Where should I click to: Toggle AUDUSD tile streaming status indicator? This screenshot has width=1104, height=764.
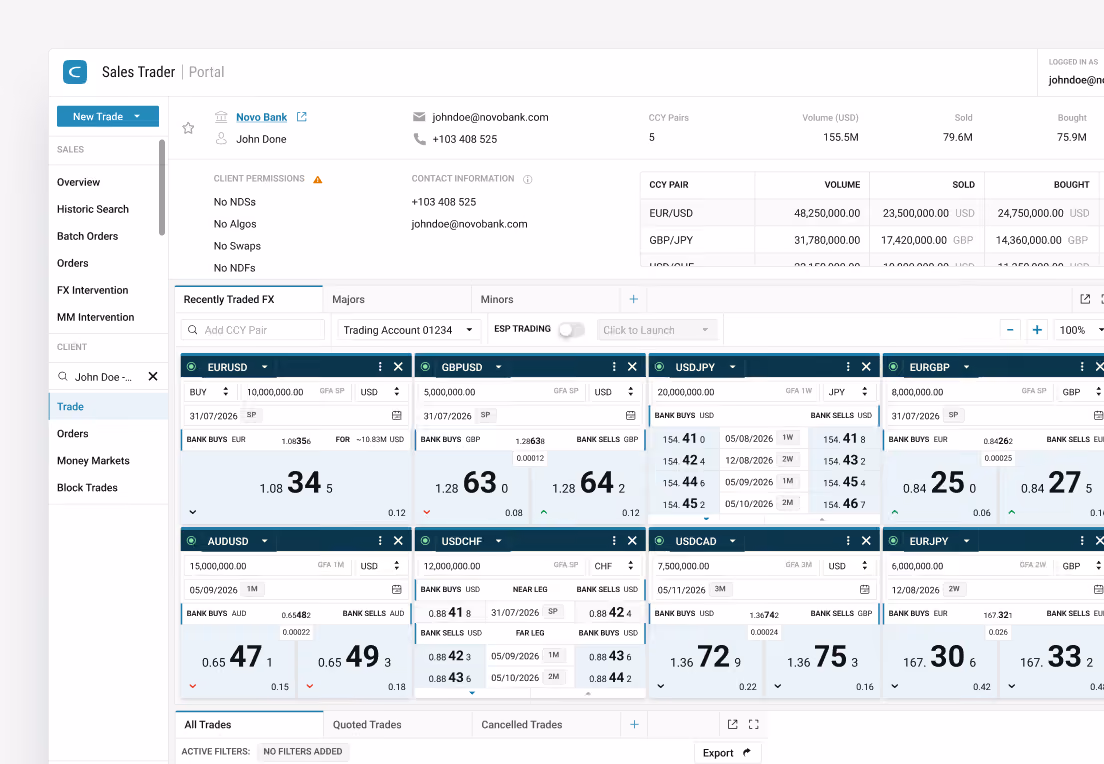[x=192, y=541]
